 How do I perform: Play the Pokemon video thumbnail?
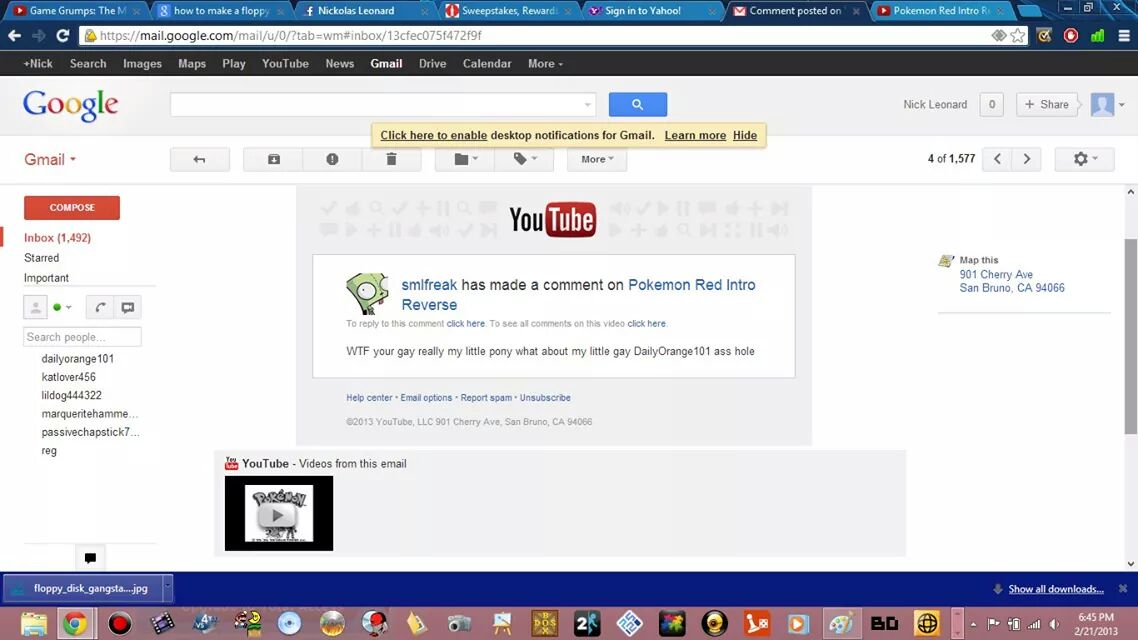279,514
